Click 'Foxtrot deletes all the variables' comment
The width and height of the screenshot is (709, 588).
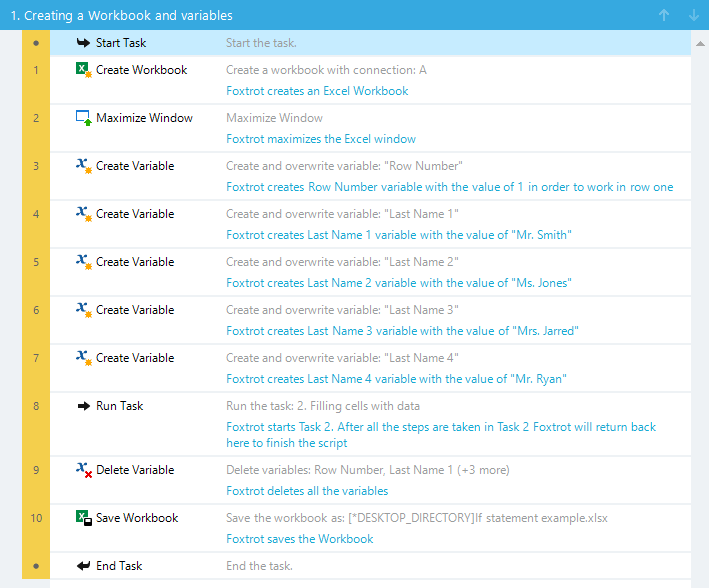[x=307, y=491]
